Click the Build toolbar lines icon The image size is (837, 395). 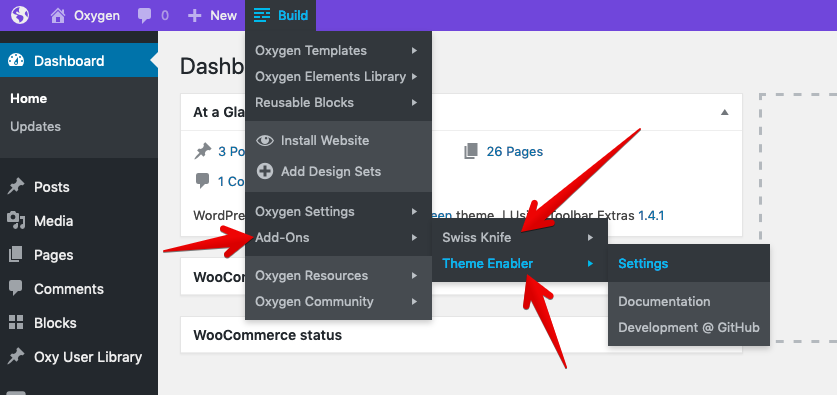[x=262, y=15]
